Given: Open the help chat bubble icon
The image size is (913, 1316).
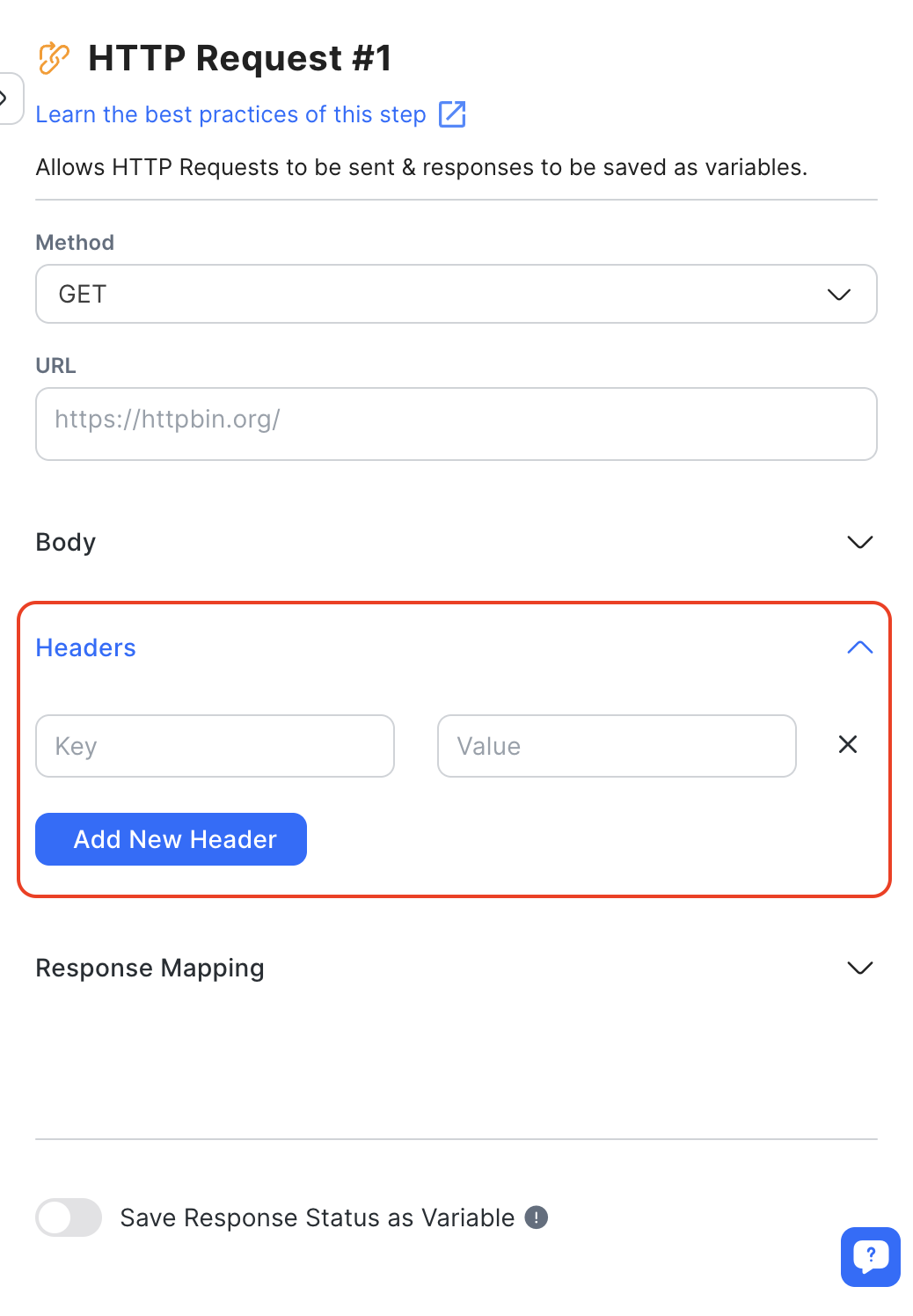Looking at the screenshot, I should (x=870, y=1256).
